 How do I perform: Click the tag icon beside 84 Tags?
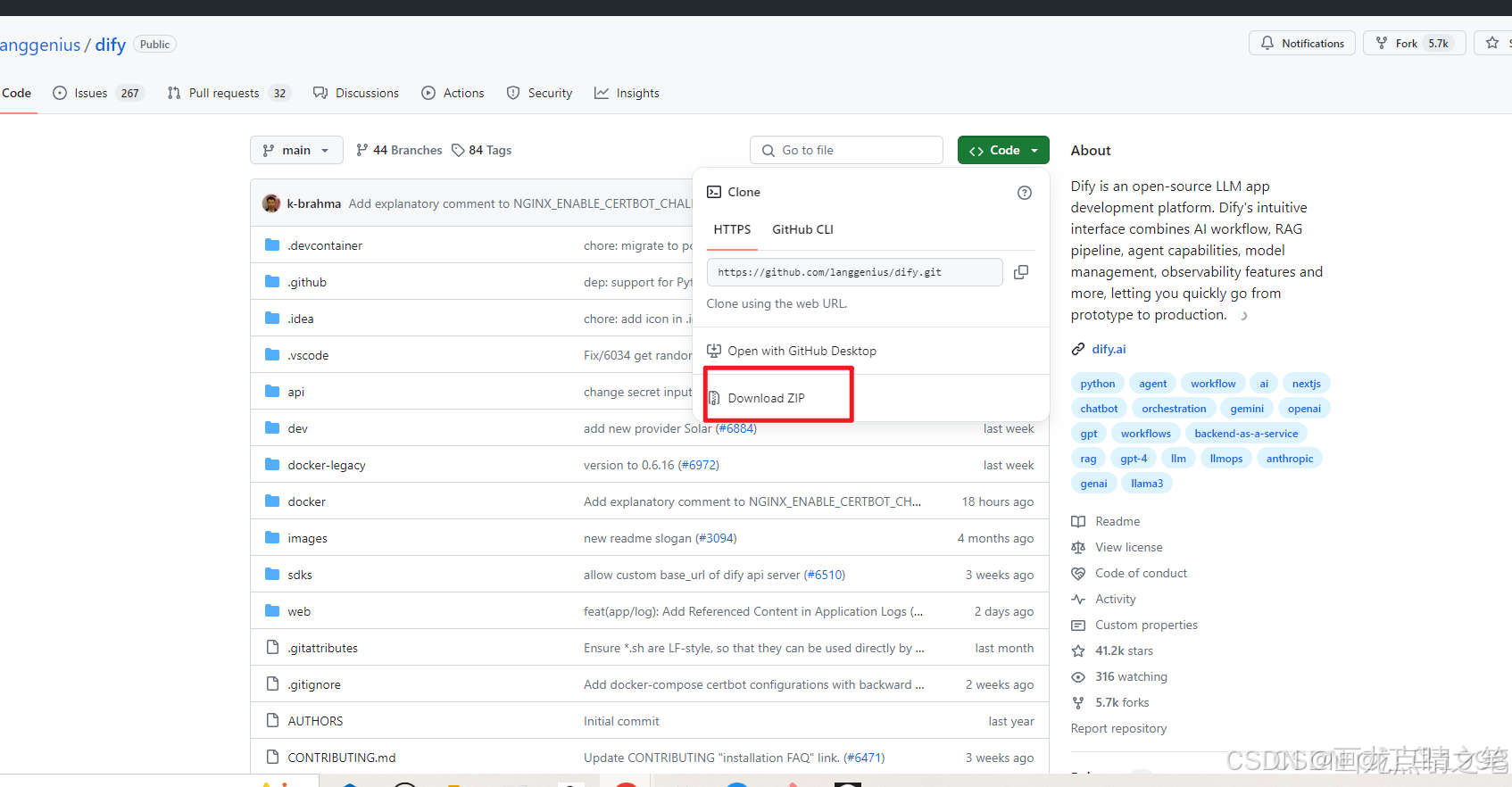pos(458,150)
